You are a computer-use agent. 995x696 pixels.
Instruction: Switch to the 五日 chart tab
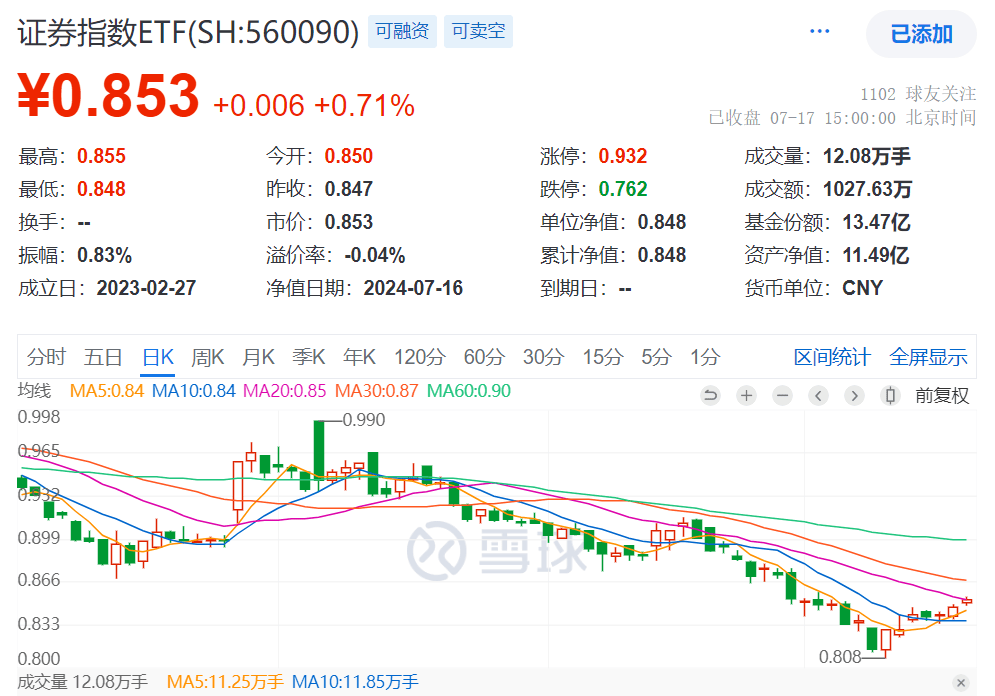pos(103,357)
